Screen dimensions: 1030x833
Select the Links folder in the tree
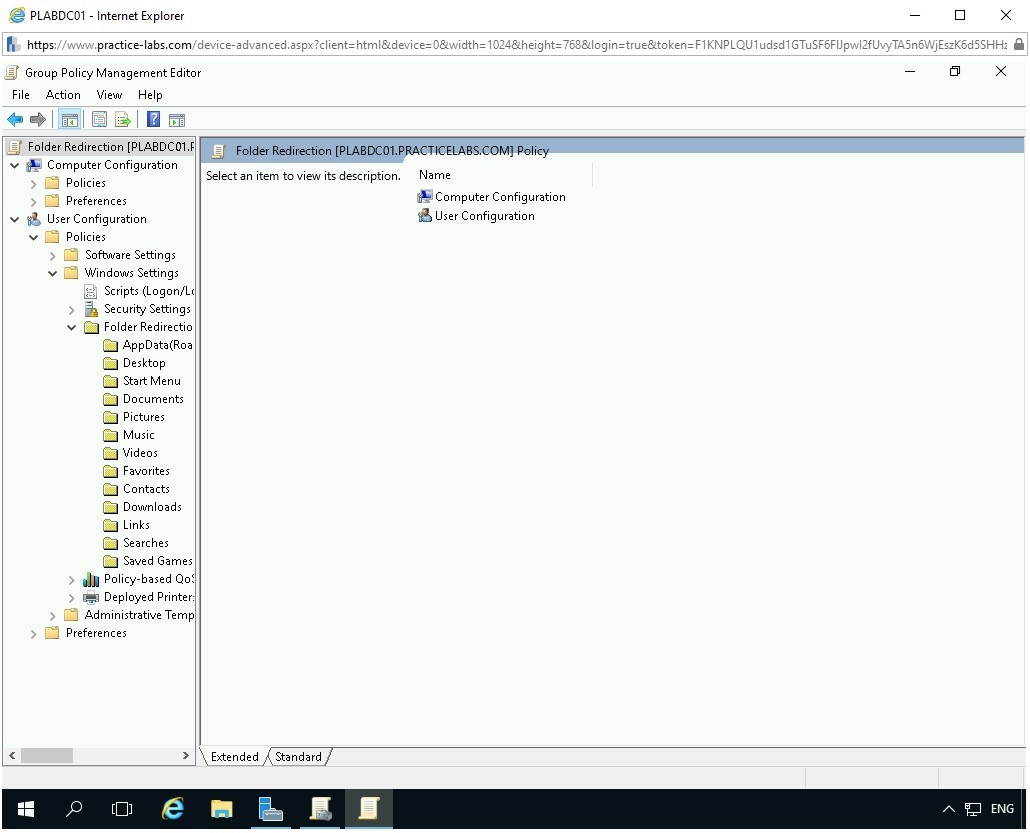(136, 525)
